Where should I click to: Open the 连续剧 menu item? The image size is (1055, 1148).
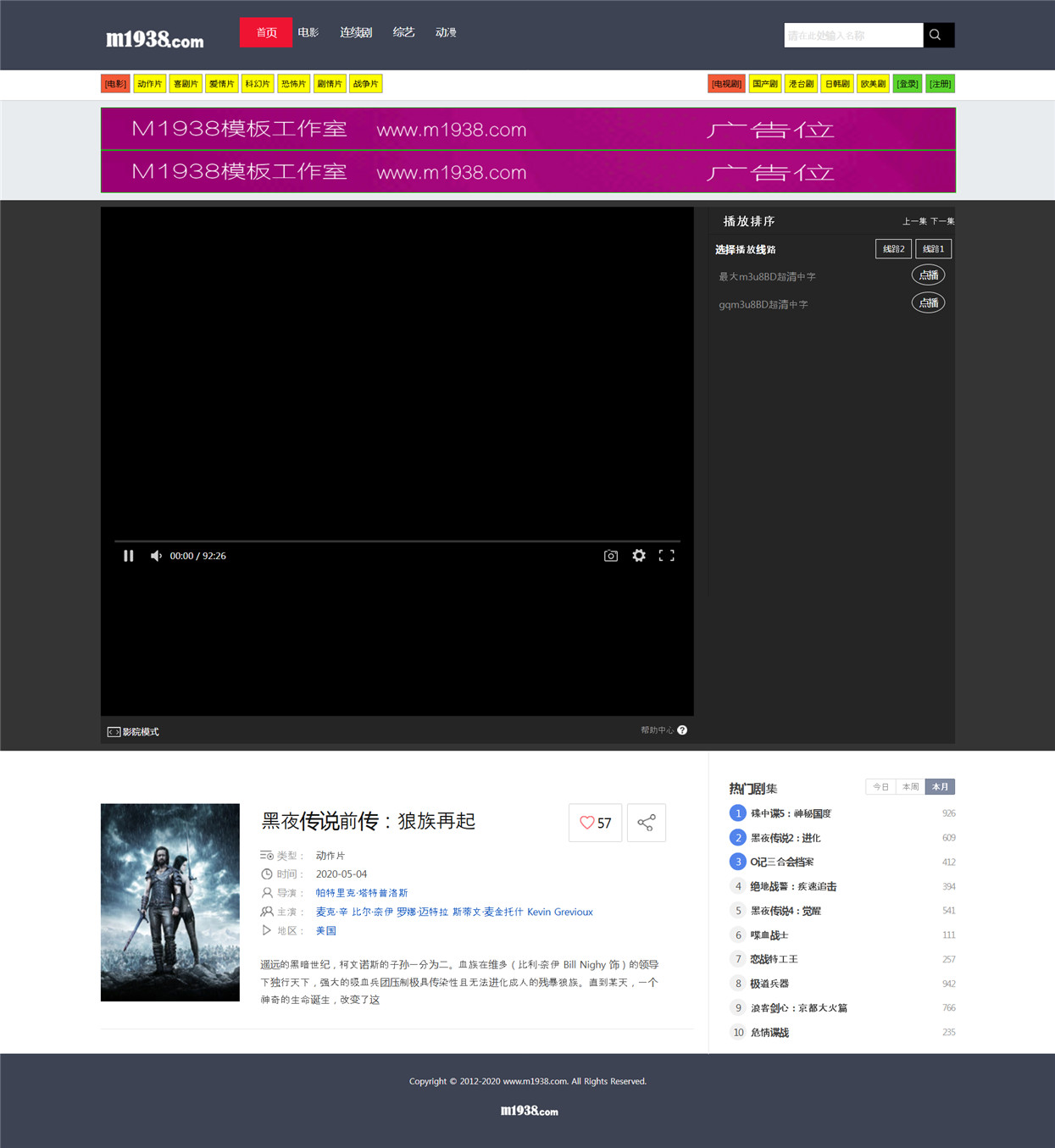pyautogui.click(x=356, y=32)
